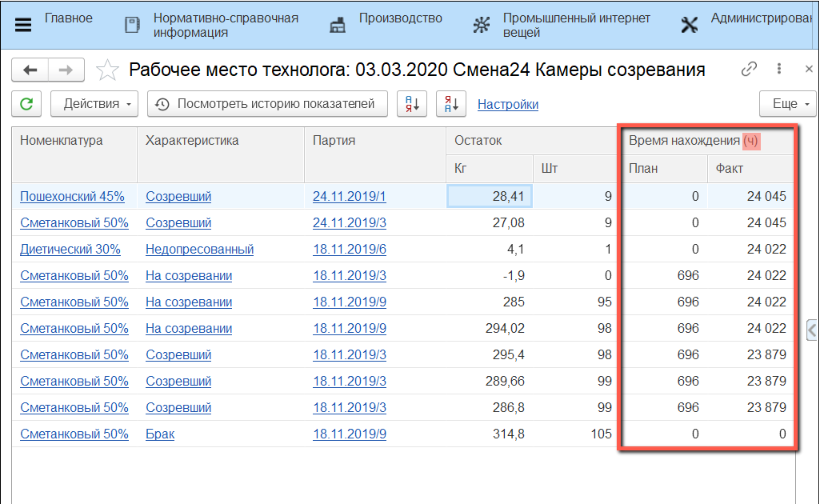Expand the Еще dropdown menu
The image size is (819, 504).
point(784,104)
